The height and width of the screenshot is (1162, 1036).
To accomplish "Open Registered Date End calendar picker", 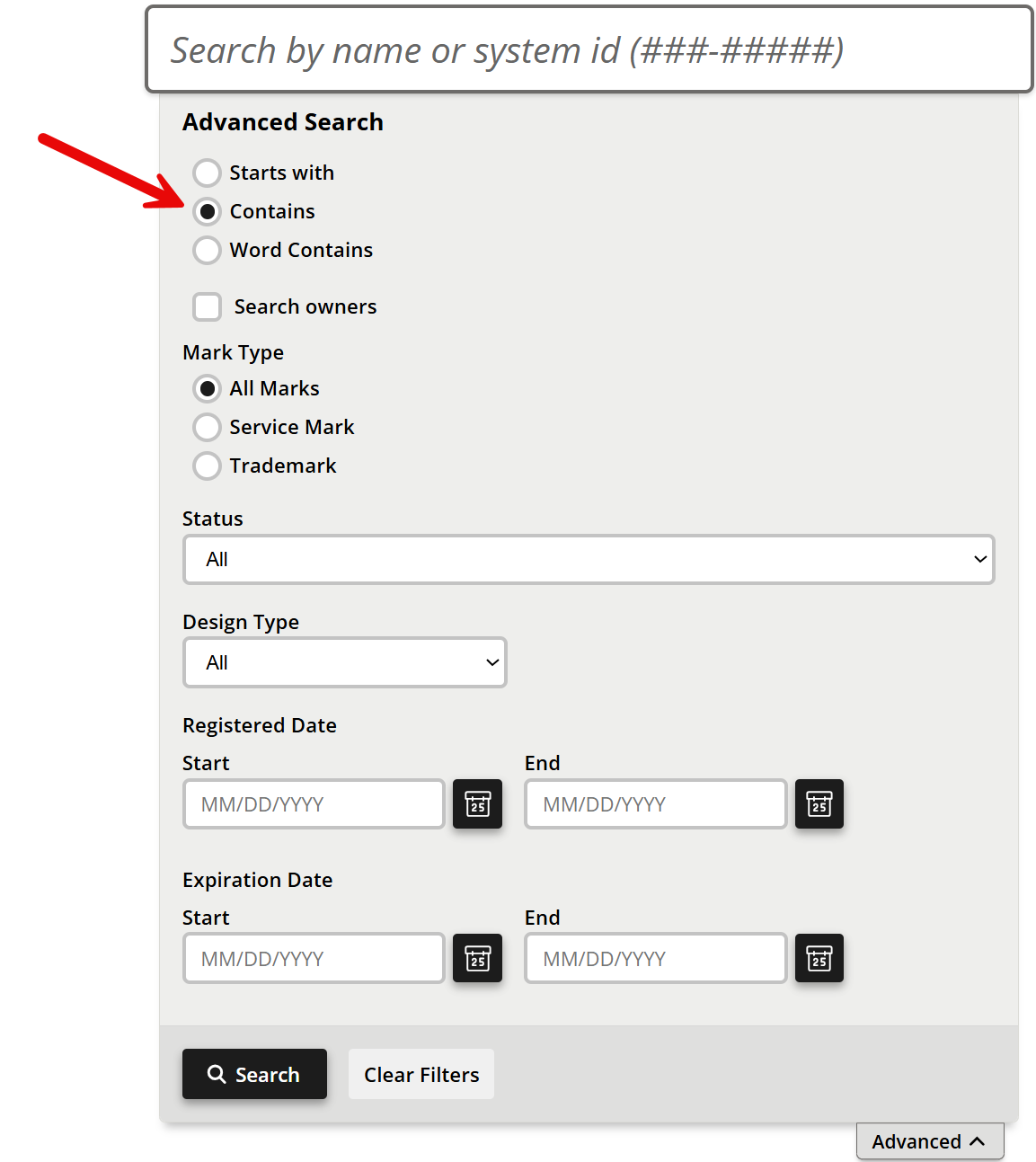I will [819, 803].
